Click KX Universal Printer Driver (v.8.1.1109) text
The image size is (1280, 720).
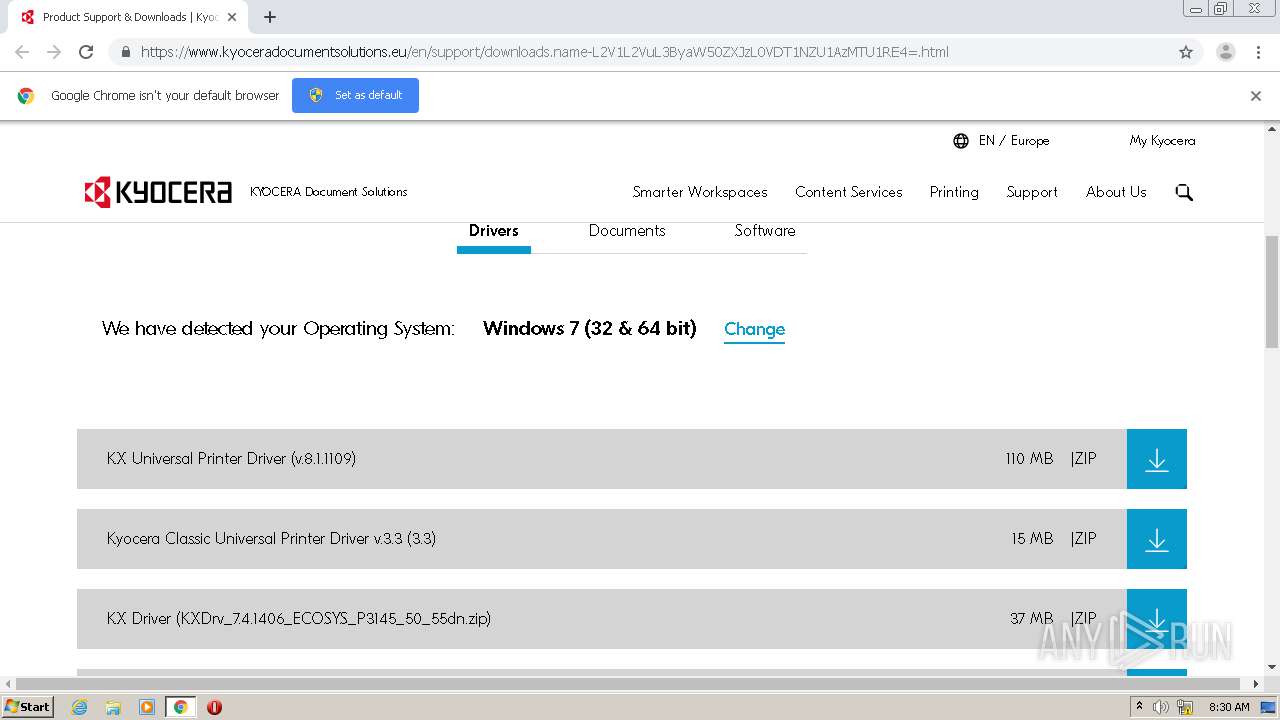point(231,459)
